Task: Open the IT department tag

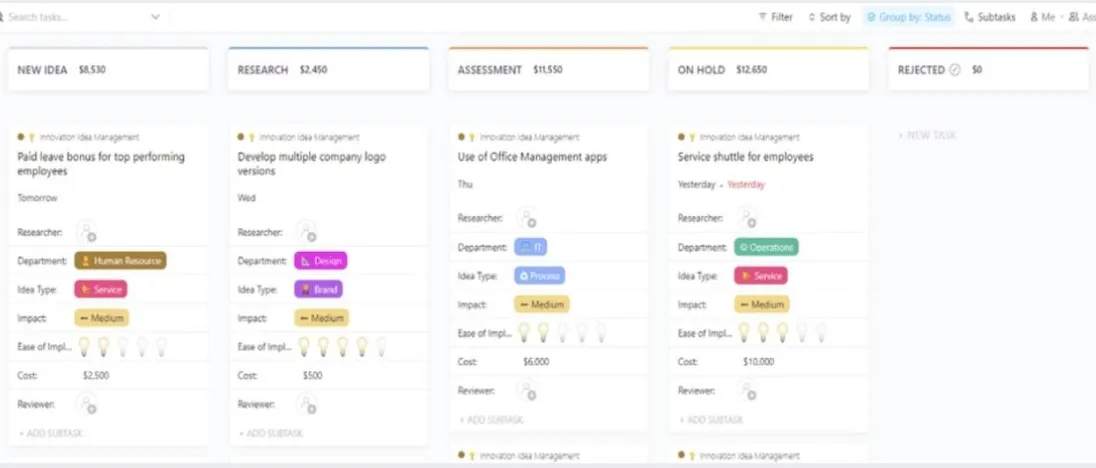Action: point(531,247)
